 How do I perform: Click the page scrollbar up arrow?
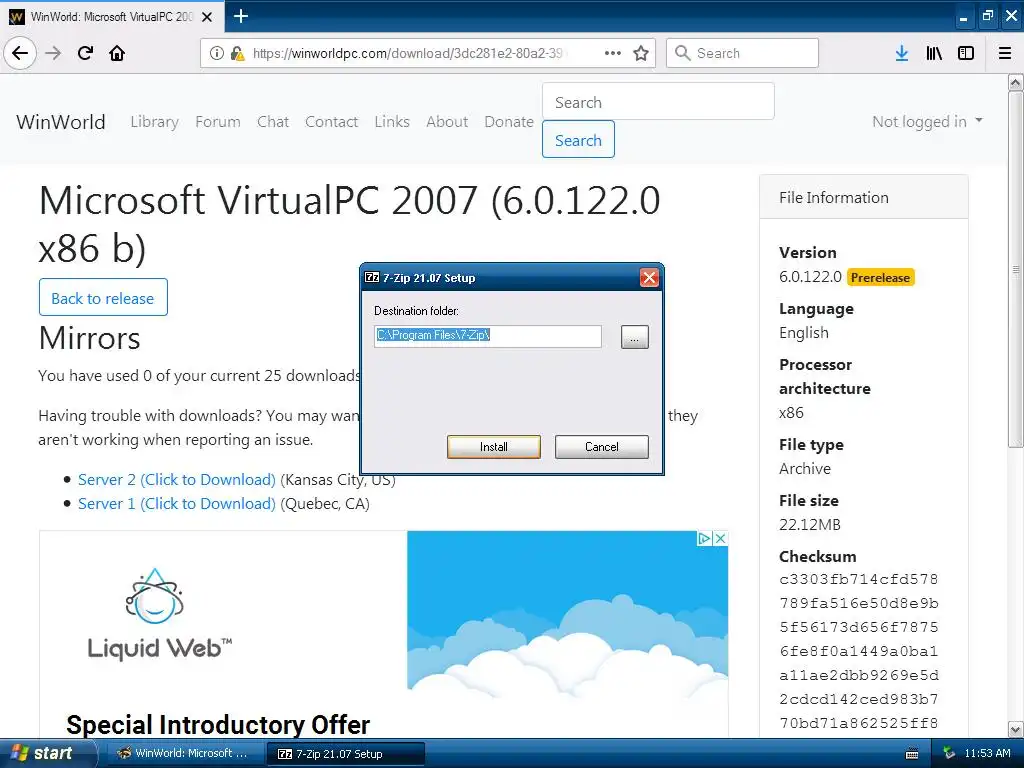click(1015, 83)
